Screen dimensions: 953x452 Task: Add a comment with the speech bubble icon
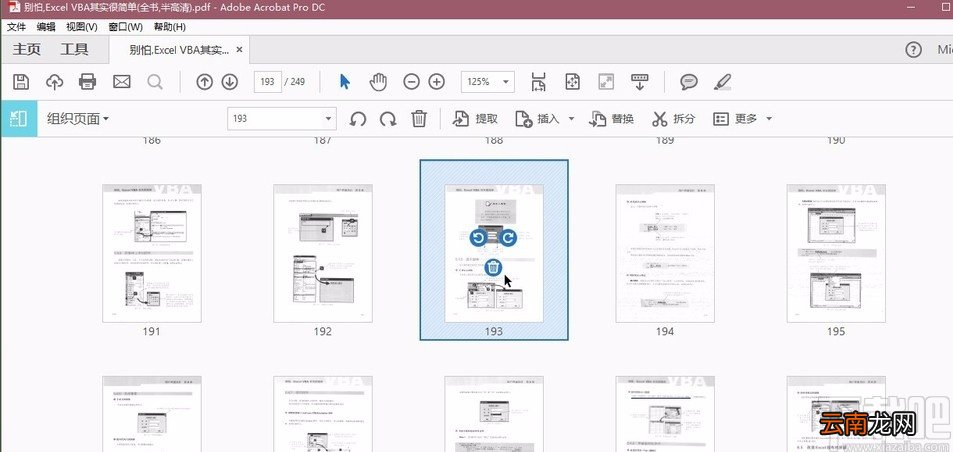[689, 81]
